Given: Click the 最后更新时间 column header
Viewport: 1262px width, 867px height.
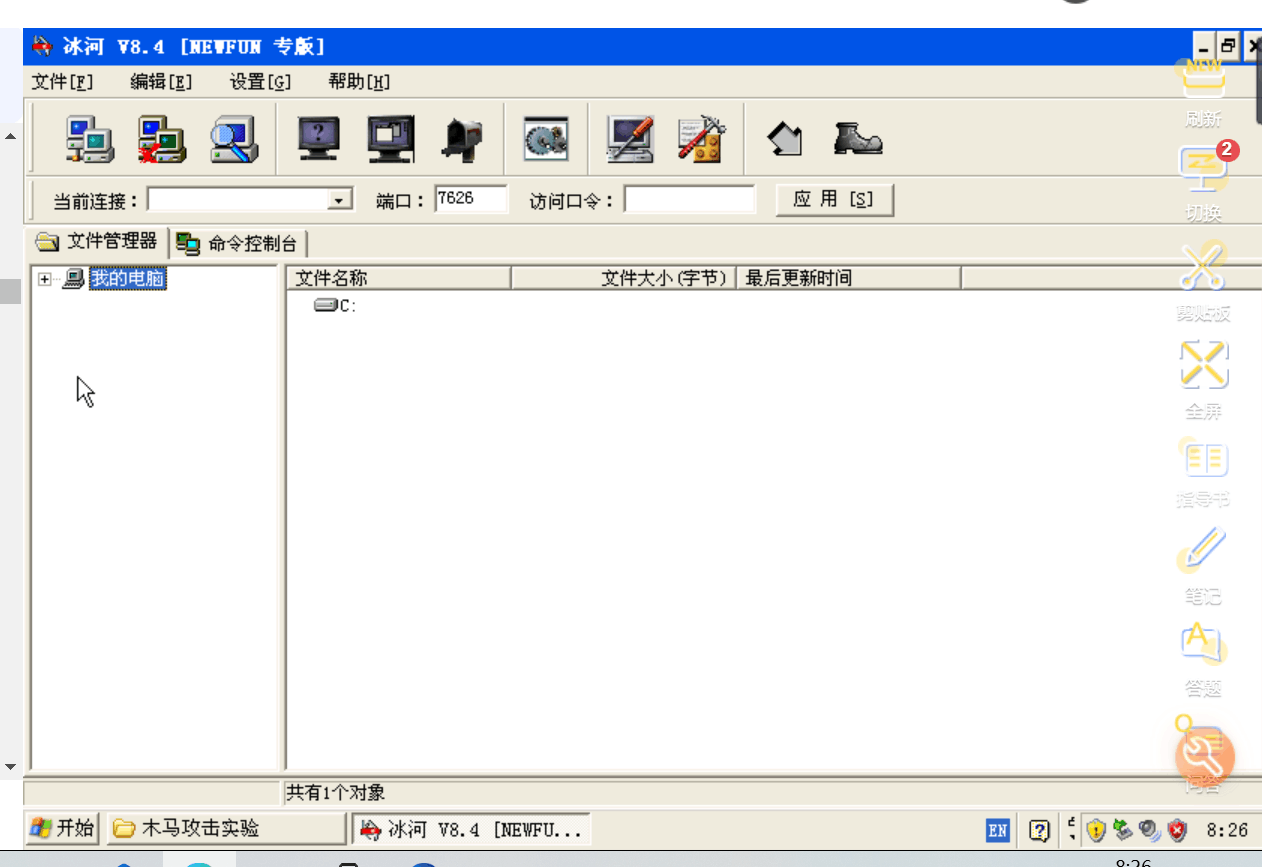Looking at the screenshot, I should pyautogui.click(x=848, y=278).
